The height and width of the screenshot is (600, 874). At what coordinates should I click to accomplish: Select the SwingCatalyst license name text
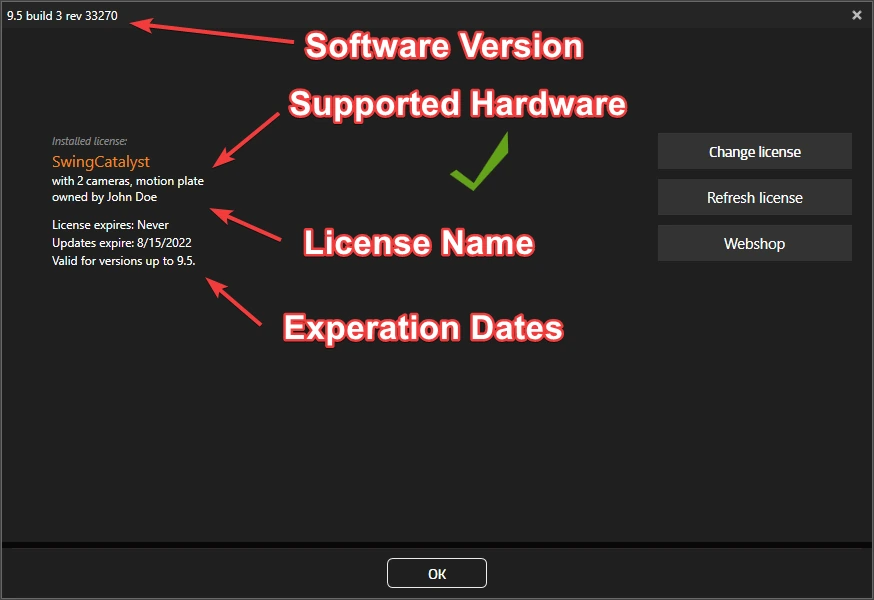click(x=101, y=162)
